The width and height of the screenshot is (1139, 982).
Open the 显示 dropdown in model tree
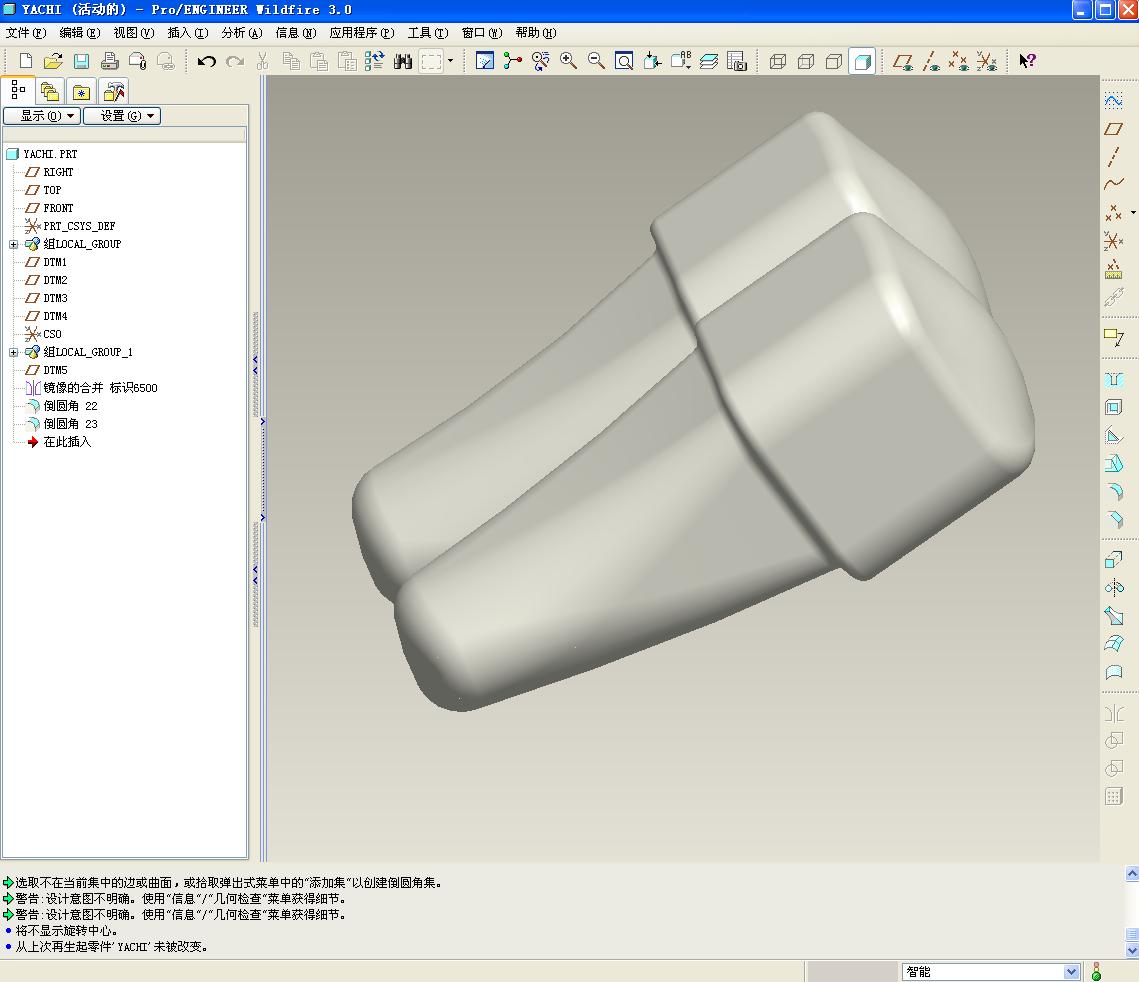[42, 115]
